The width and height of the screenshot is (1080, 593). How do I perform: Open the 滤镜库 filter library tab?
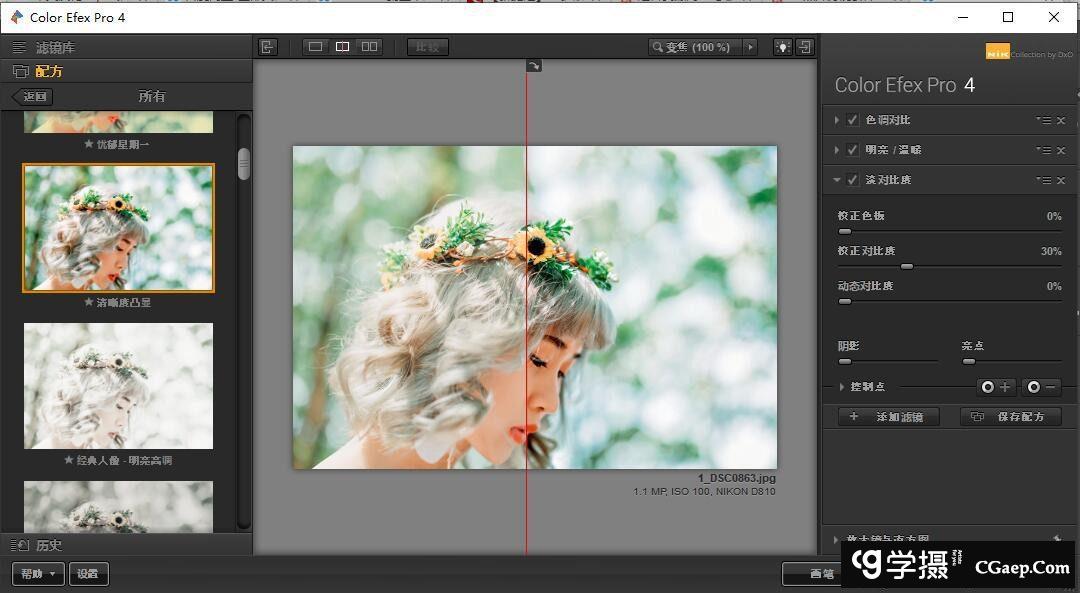pyautogui.click(x=55, y=47)
